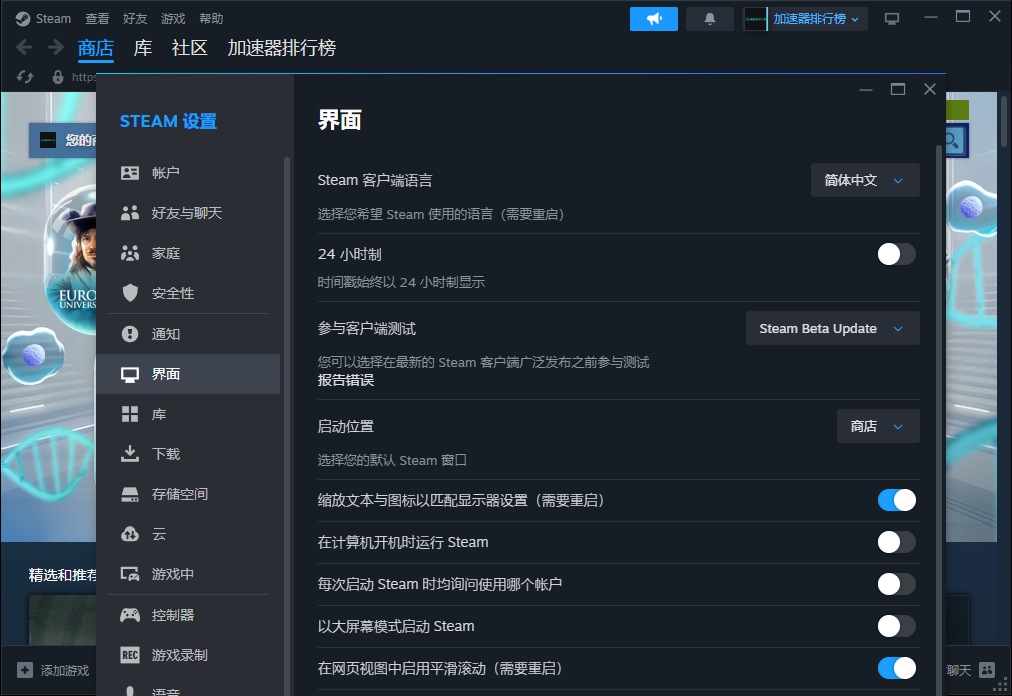Click the Steam logo icon
Screen dimensions: 1012x696
(23, 19)
